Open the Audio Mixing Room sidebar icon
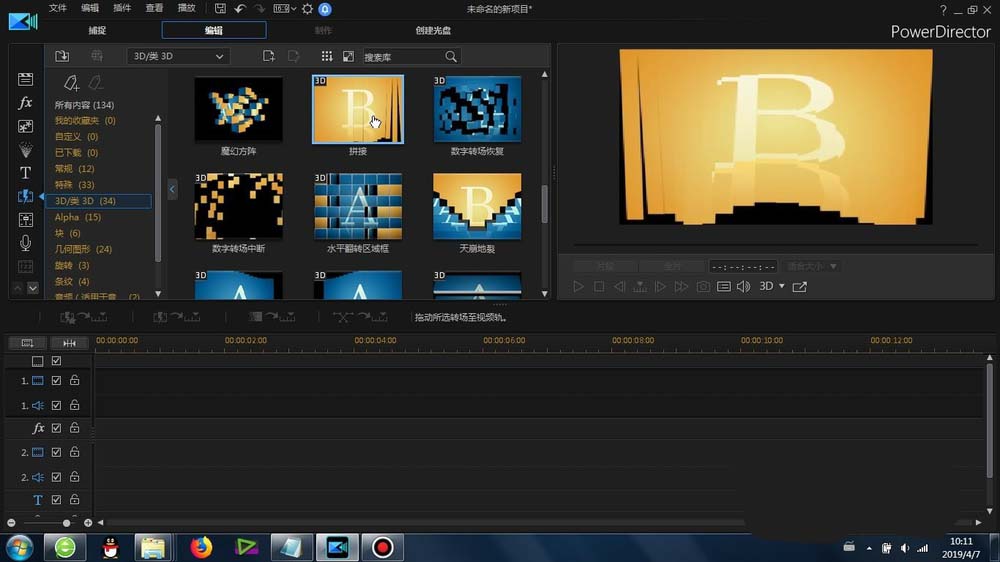The height and width of the screenshot is (562, 1000). pyautogui.click(x=25, y=220)
